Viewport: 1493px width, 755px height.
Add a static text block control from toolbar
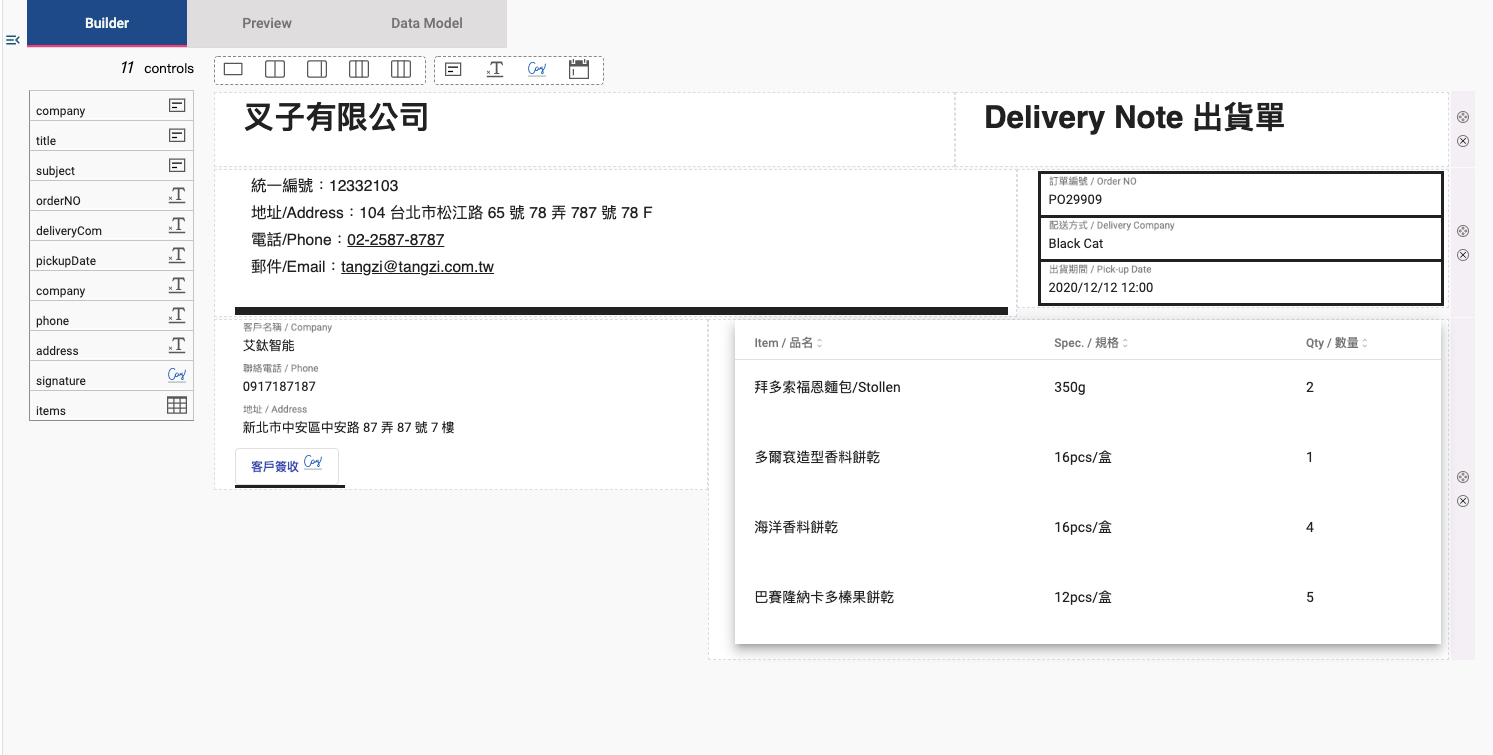453,70
